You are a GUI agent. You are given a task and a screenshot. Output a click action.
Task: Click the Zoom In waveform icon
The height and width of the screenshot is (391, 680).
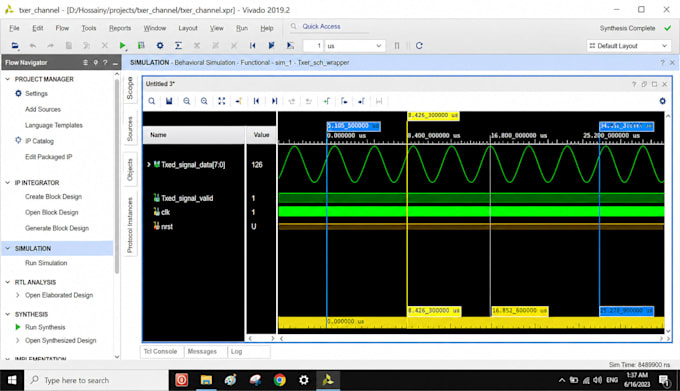point(186,101)
